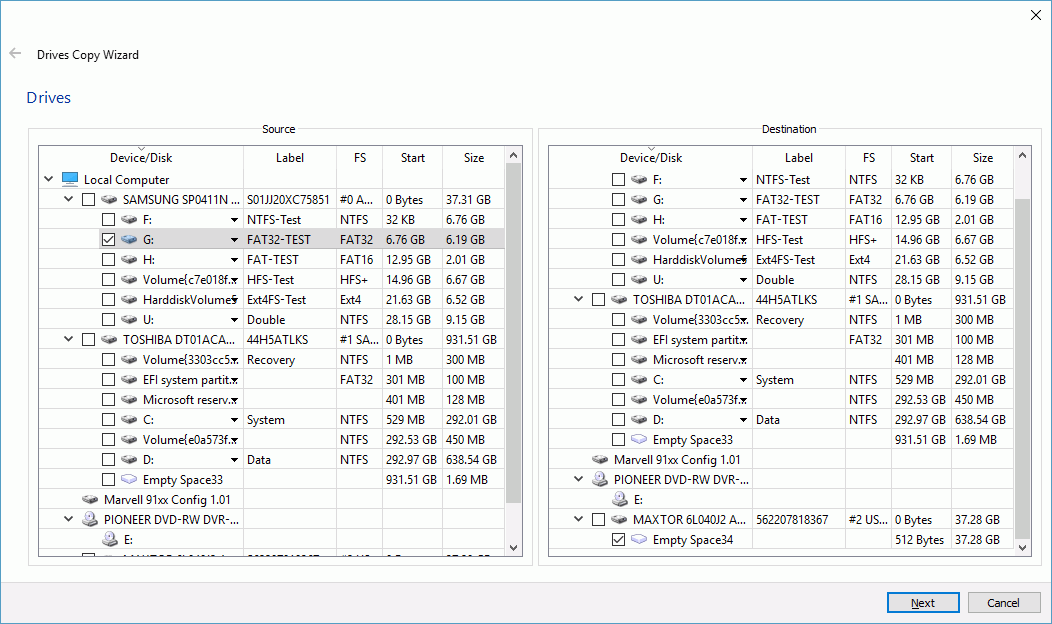1052x624 pixels.
Task: Click the C: volume icon in Destination
Action: pyautogui.click(x=639, y=380)
